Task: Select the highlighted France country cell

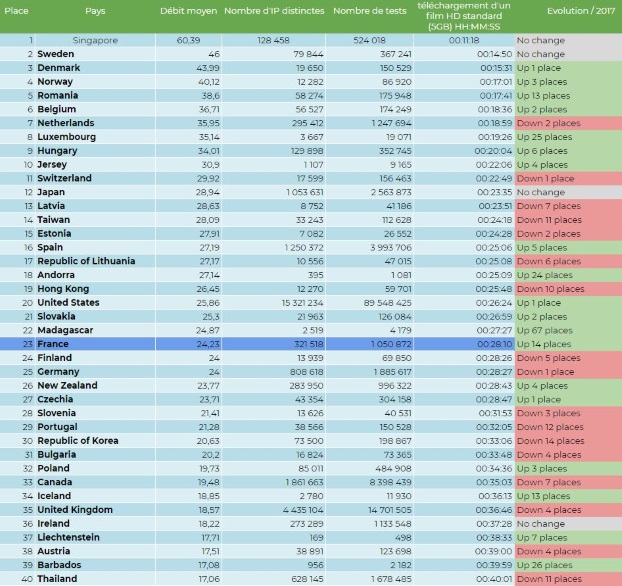Action: coord(57,343)
